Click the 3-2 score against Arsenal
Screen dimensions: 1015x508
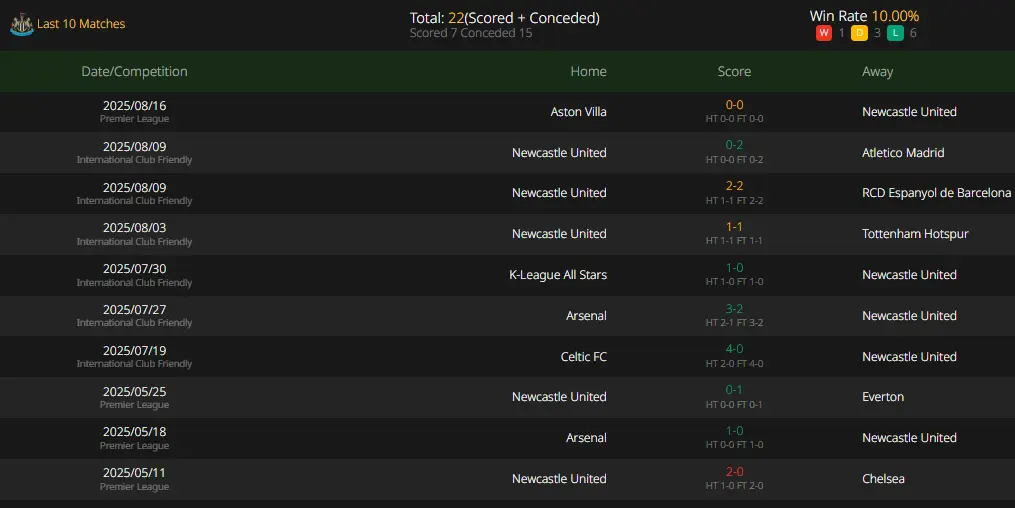pos(734,309)
